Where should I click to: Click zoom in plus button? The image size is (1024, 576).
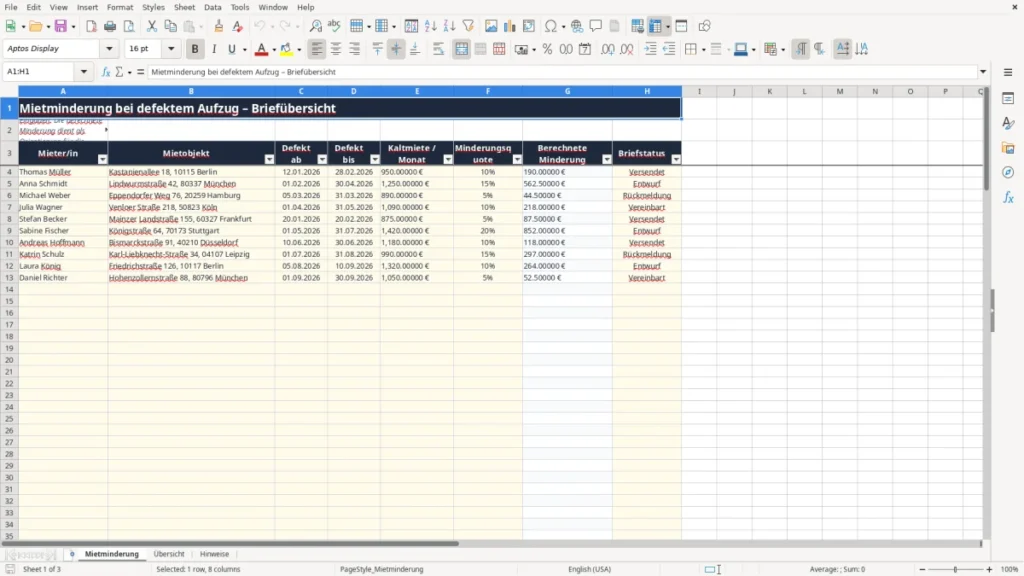pyautogui.click(x=989, y=569)
